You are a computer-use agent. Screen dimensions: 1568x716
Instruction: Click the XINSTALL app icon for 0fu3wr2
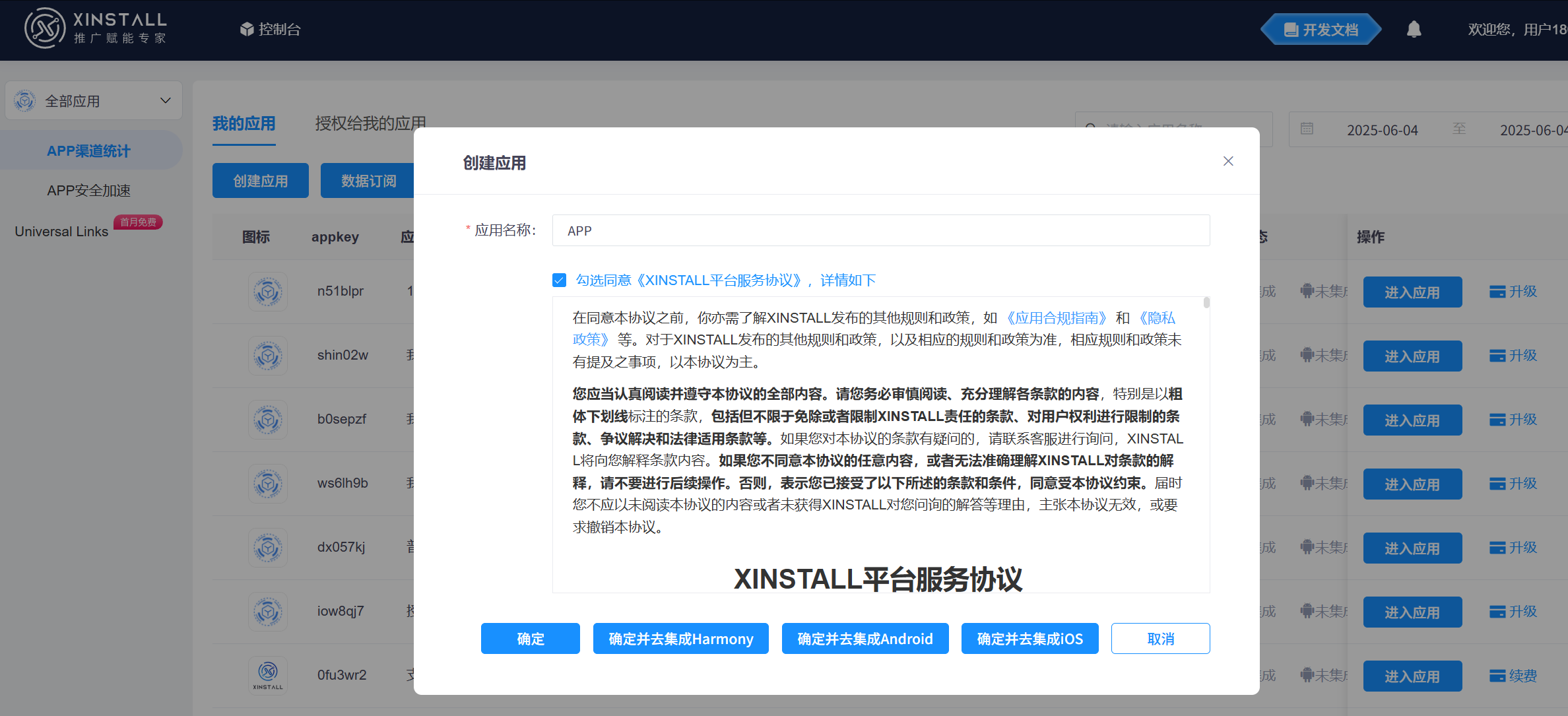coord(268,676)
